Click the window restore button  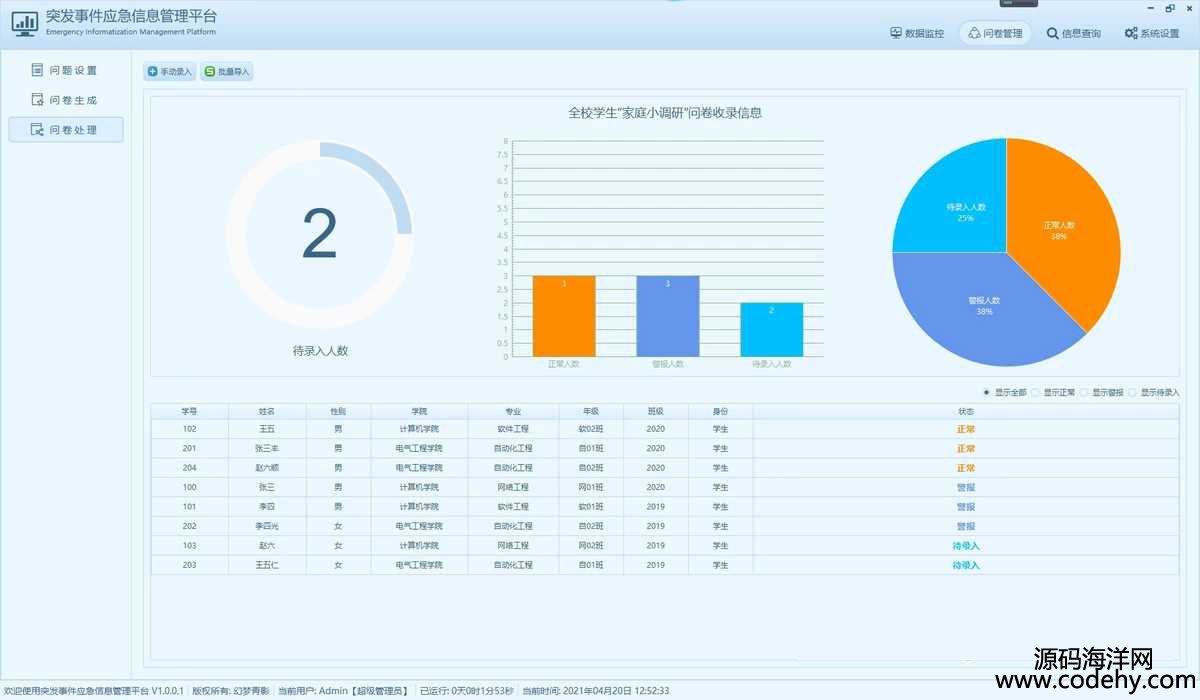pos(1170,8)
